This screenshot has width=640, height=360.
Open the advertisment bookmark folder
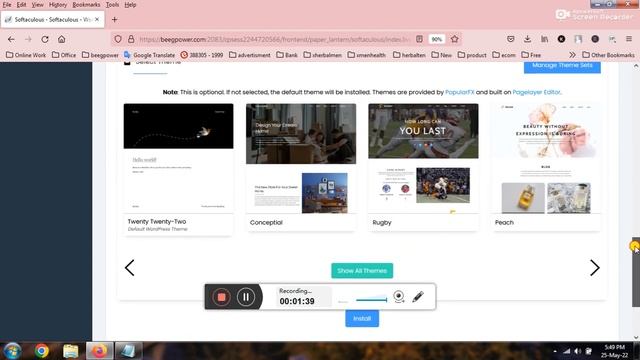pyautogui.click(x=250, y=55)
